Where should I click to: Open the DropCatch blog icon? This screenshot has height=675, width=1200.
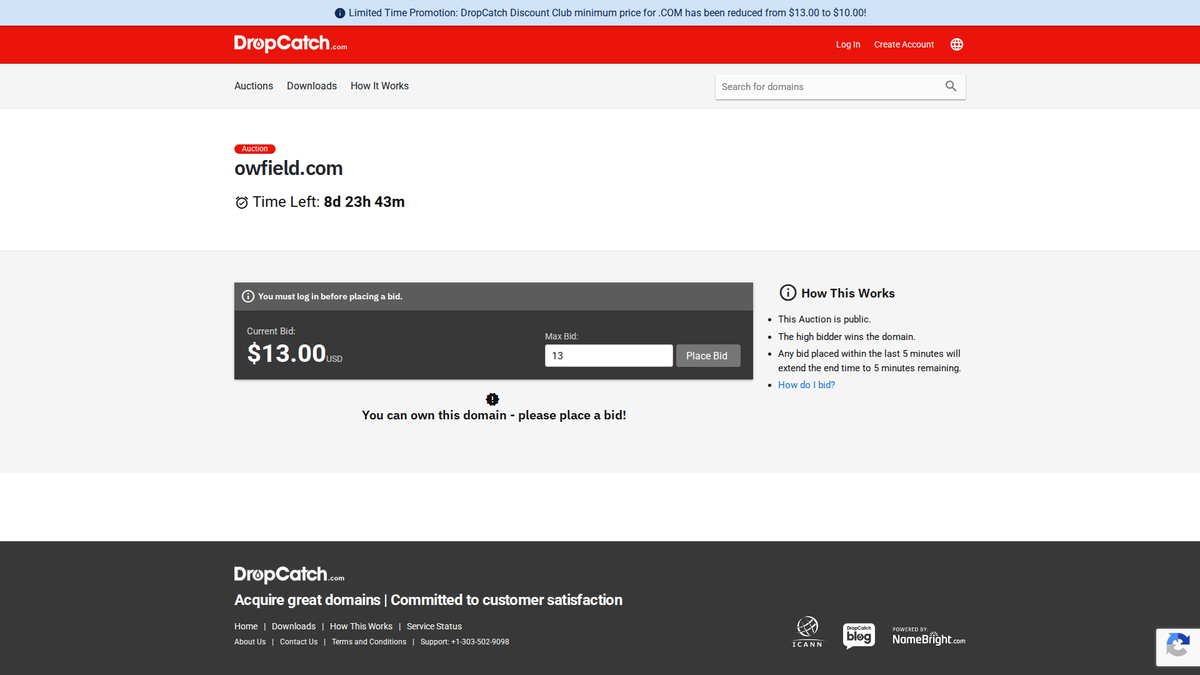click(x=859, y=634)
